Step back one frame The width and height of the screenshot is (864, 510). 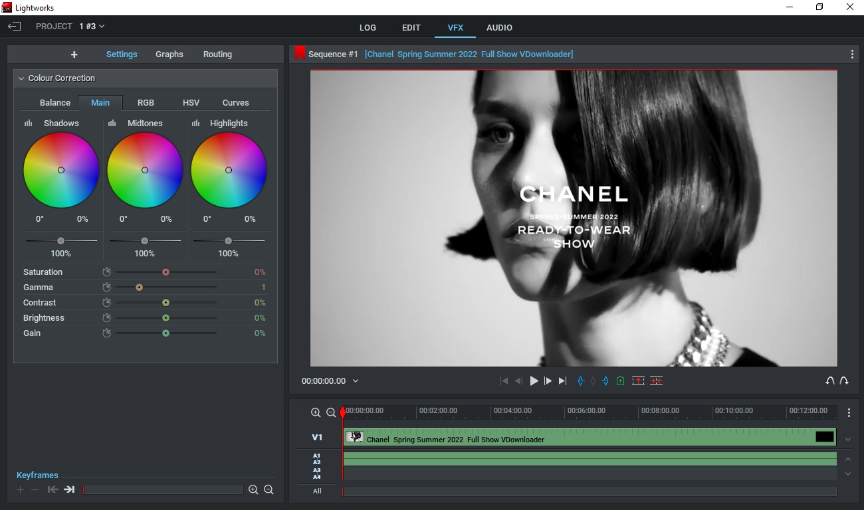coord(519,381)
